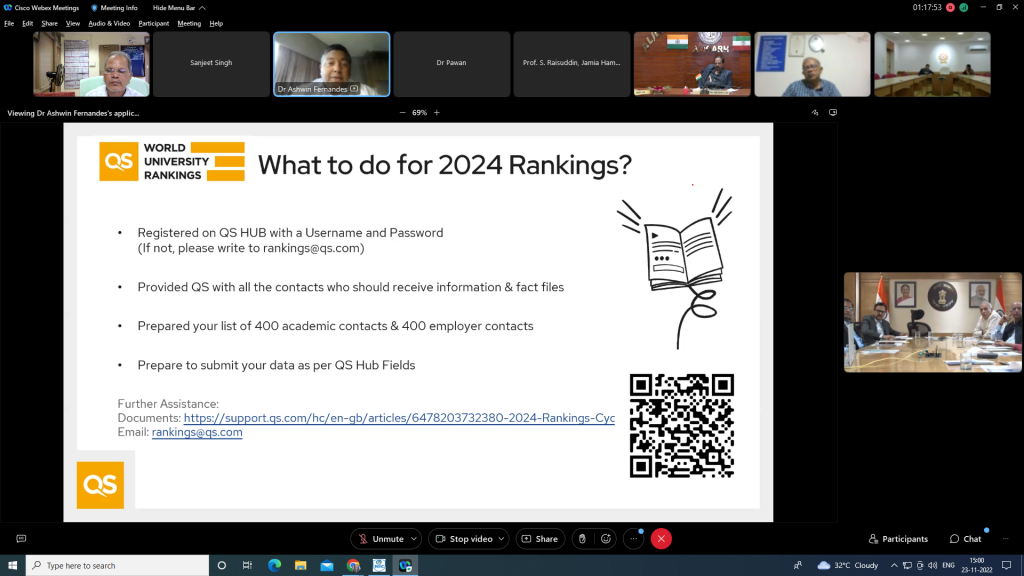Click the "Viewing Dr Ashwin Fernandes's applic..." label
1024x576 pixels.
[73, 113]
